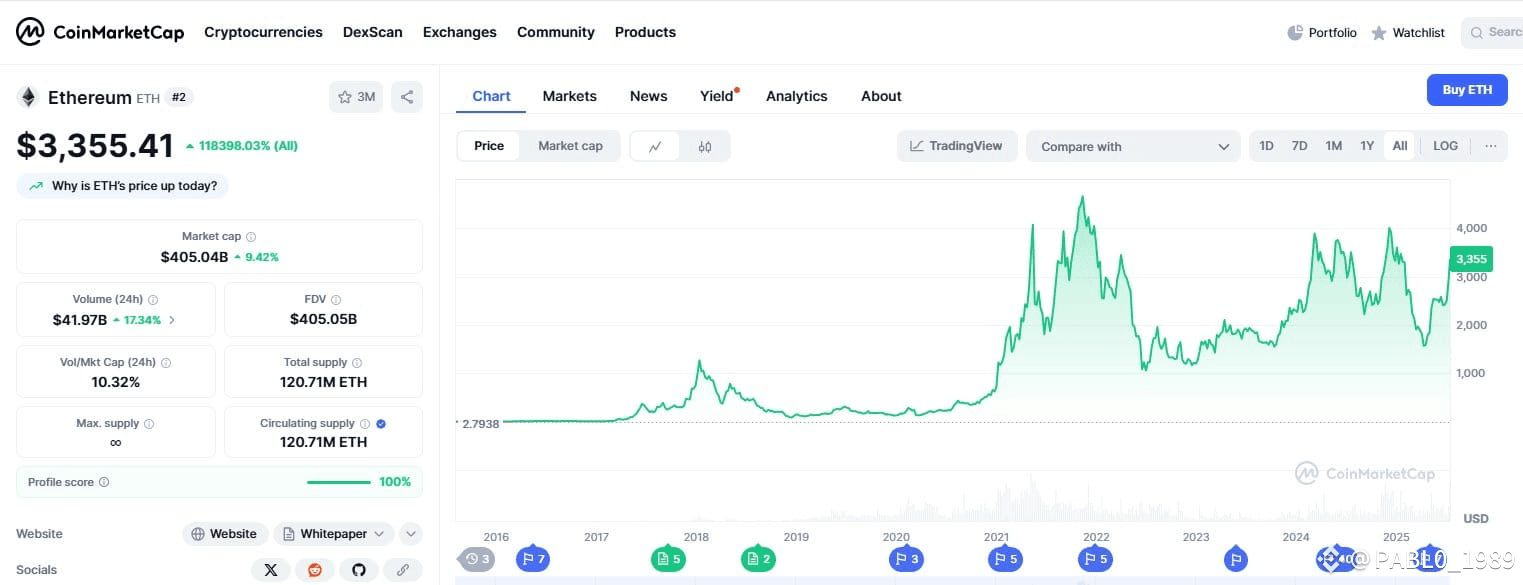Click the Buy ETH button
This screenshot has width=1523, height=585.
click(1467, 90)
